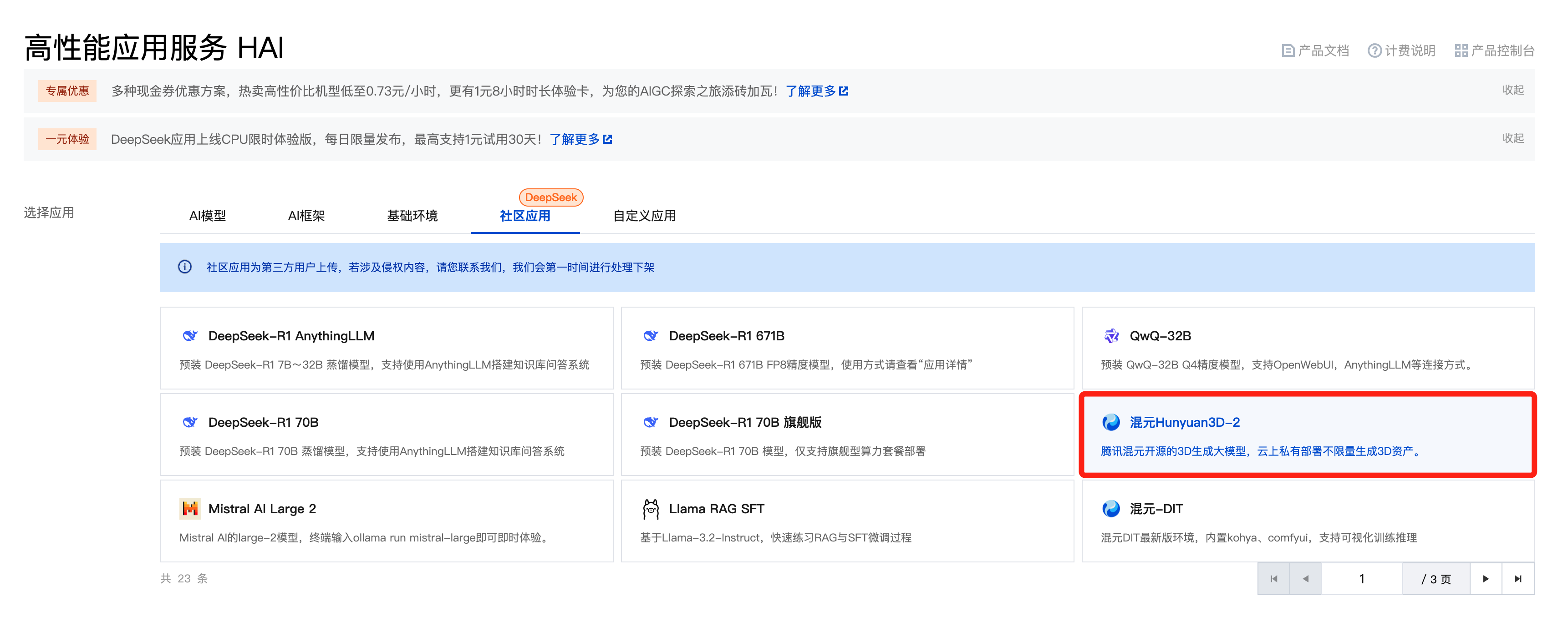Select the 混元-DIT card title

pyautogui.click(x=1156, y=508)
